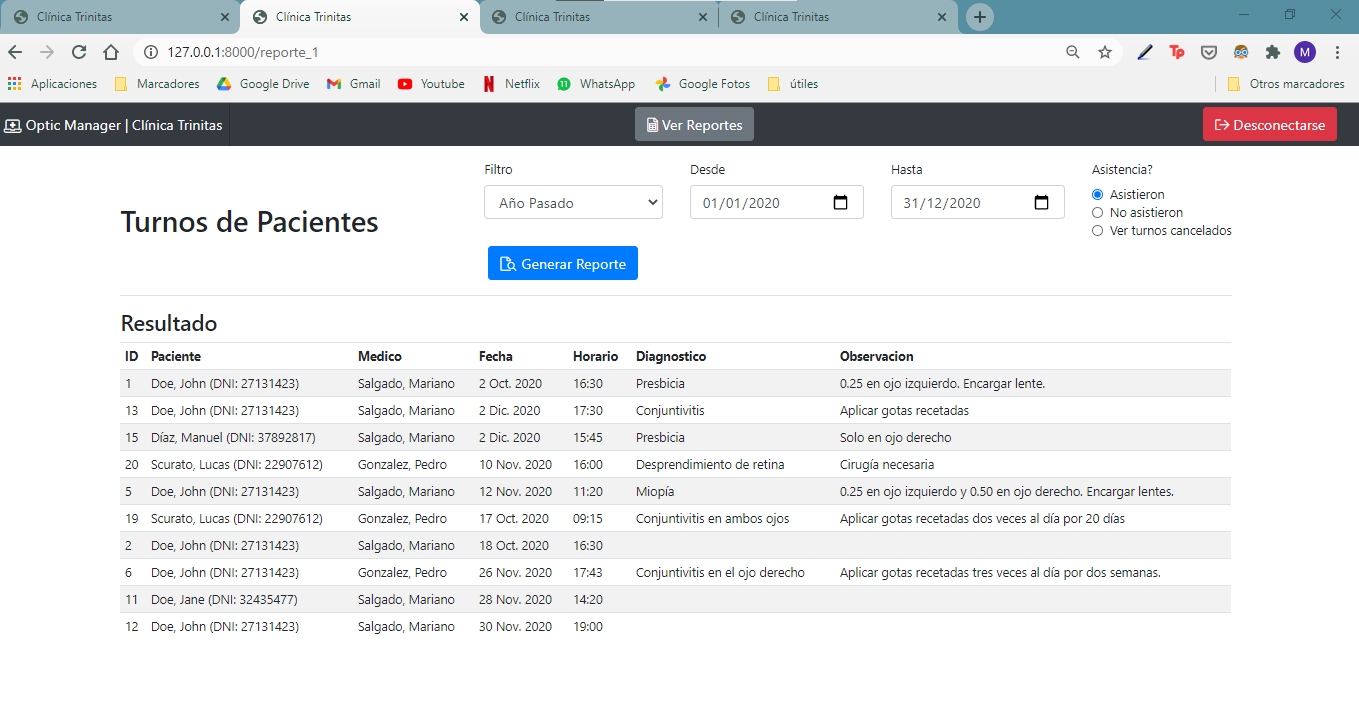Open Netflix bookmark

click(511, 84)
